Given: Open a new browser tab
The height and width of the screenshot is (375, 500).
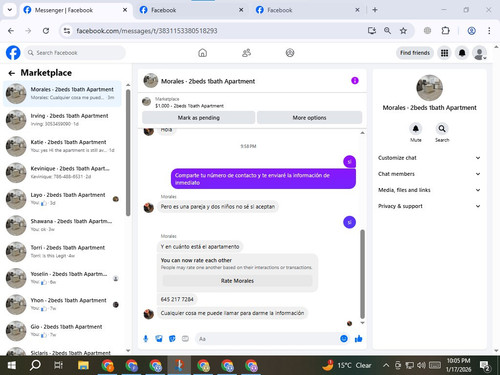Looking at the screenshot, I should point(375,10).
